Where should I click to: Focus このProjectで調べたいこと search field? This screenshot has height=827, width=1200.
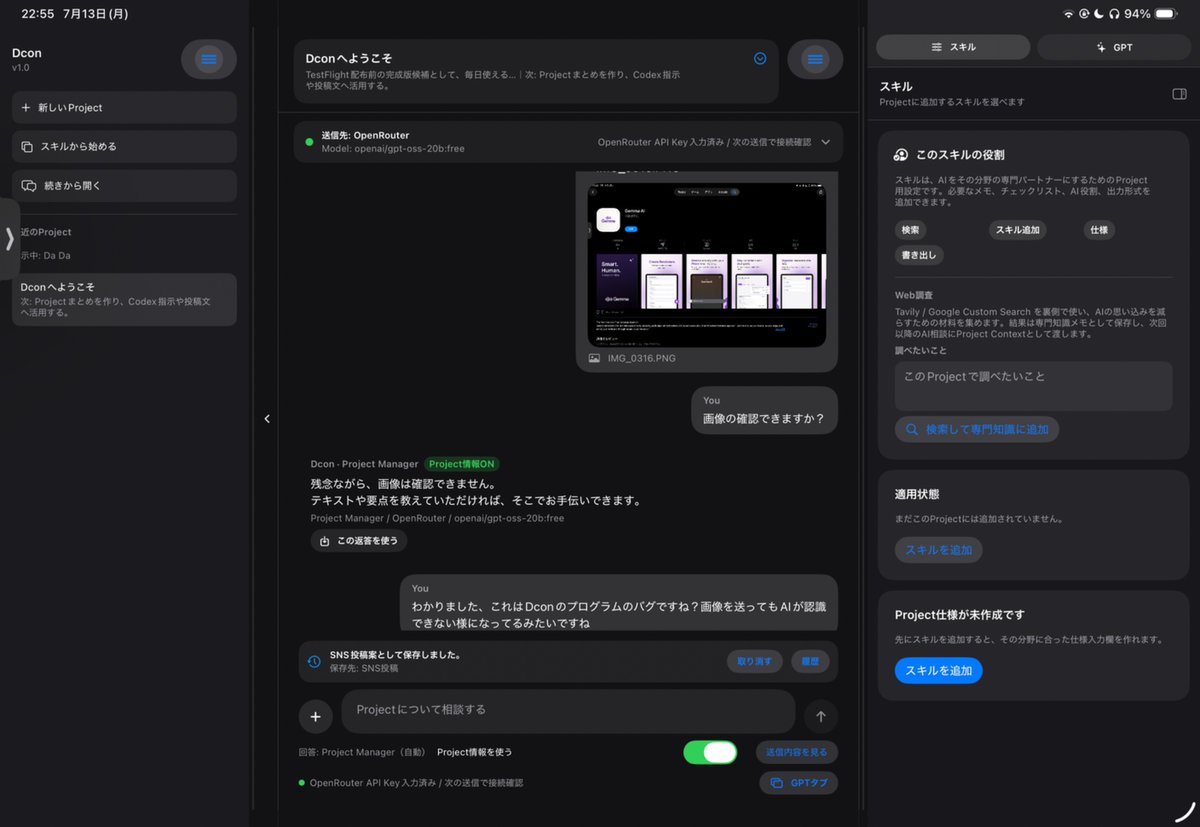click(x=1033, y=386)
